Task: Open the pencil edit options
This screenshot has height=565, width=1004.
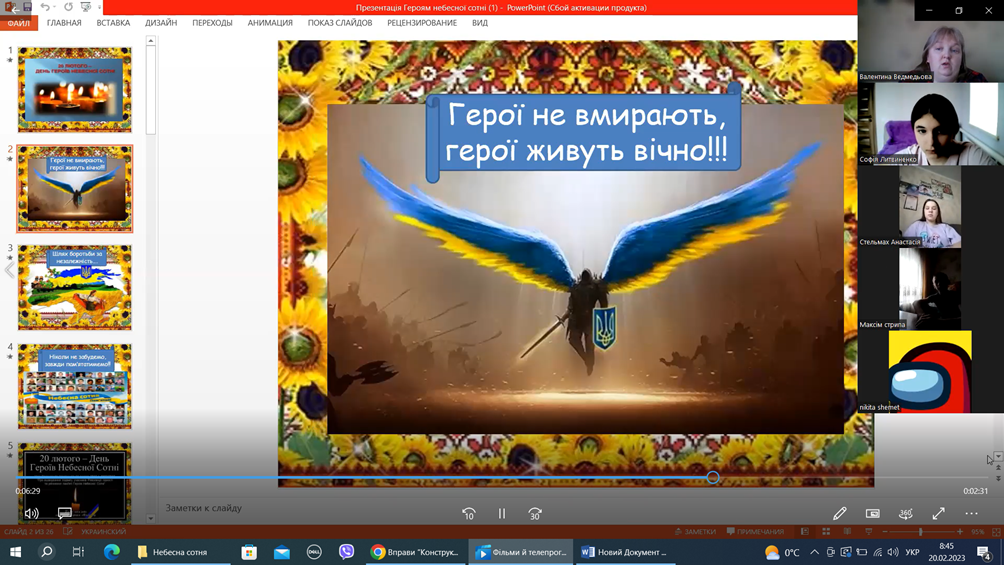Action: tap(839, 513)
